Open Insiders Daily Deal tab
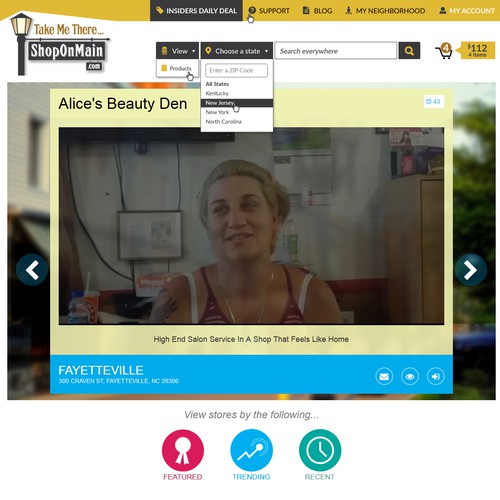The image size is (500, 500). 196,11
